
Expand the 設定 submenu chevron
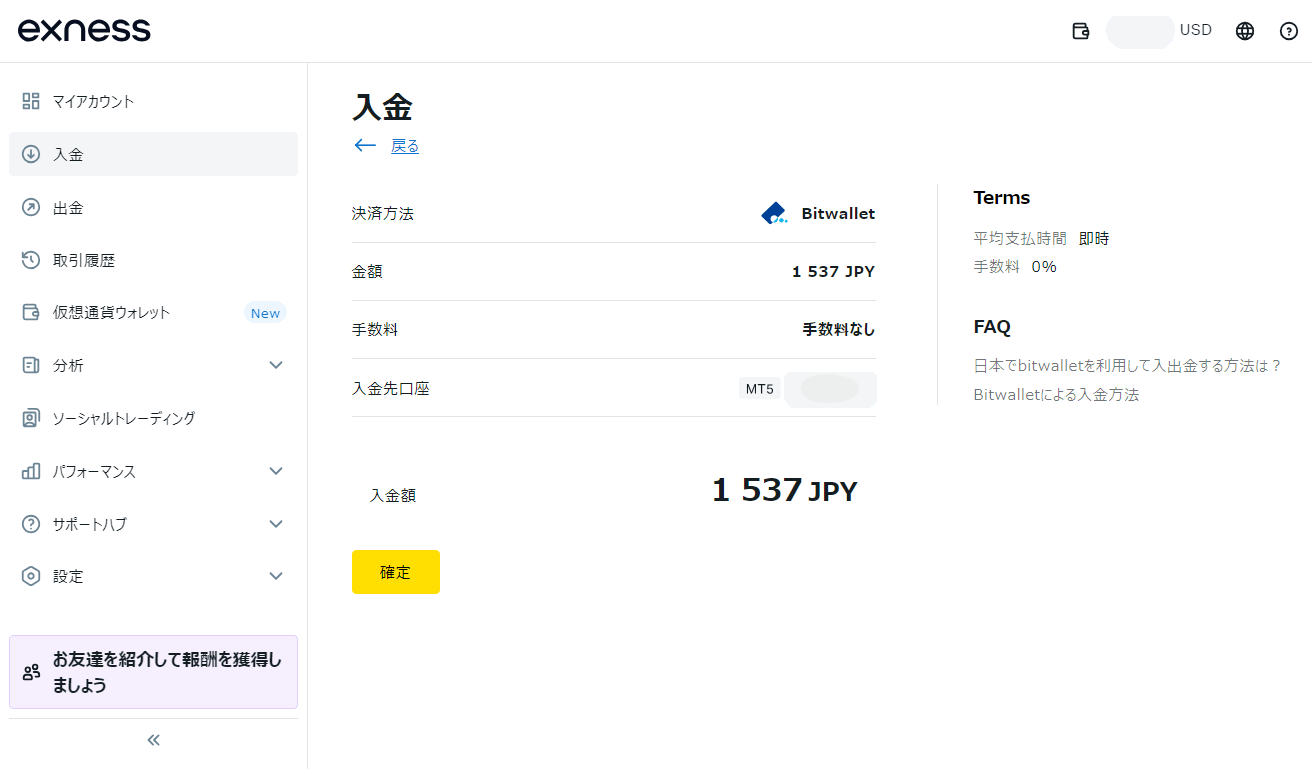point(277,576)
